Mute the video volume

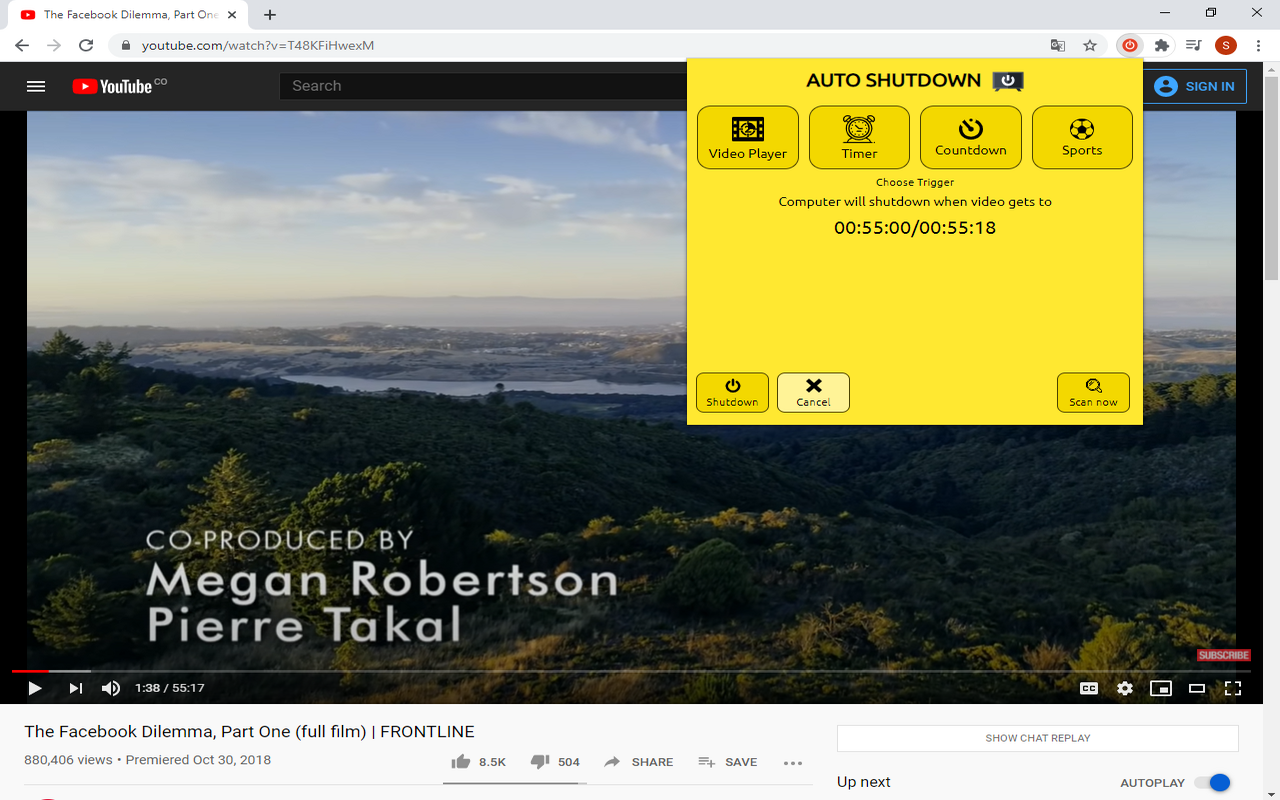(111, 688)
